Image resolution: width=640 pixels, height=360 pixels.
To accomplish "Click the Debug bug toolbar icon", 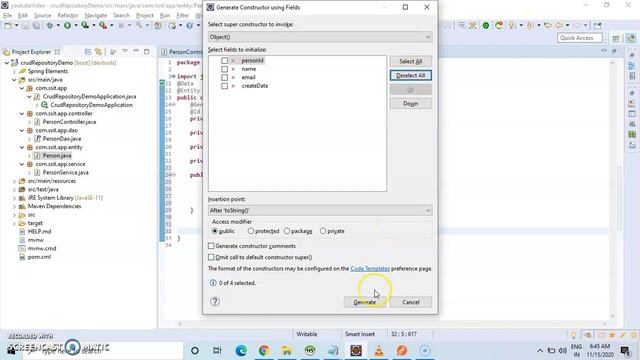I will (x=50, y=25).
